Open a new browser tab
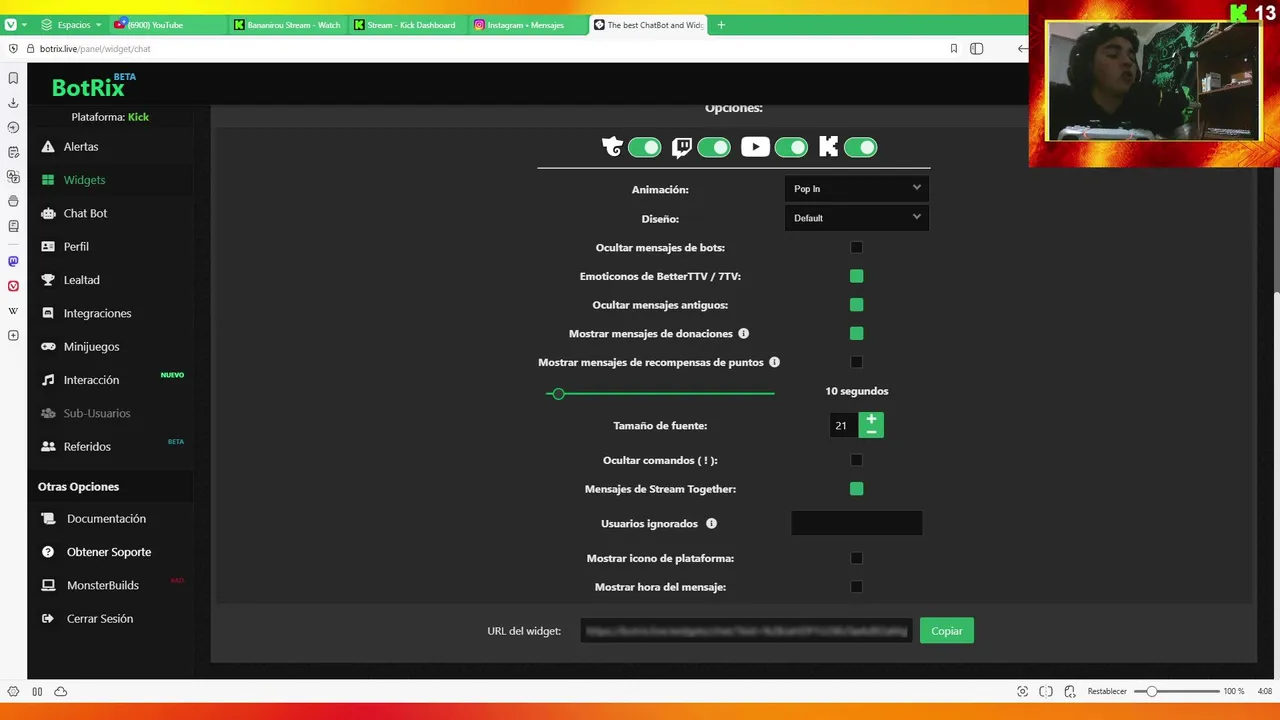The width and height of the screenshot is (1280, 720). pos(721,25)
